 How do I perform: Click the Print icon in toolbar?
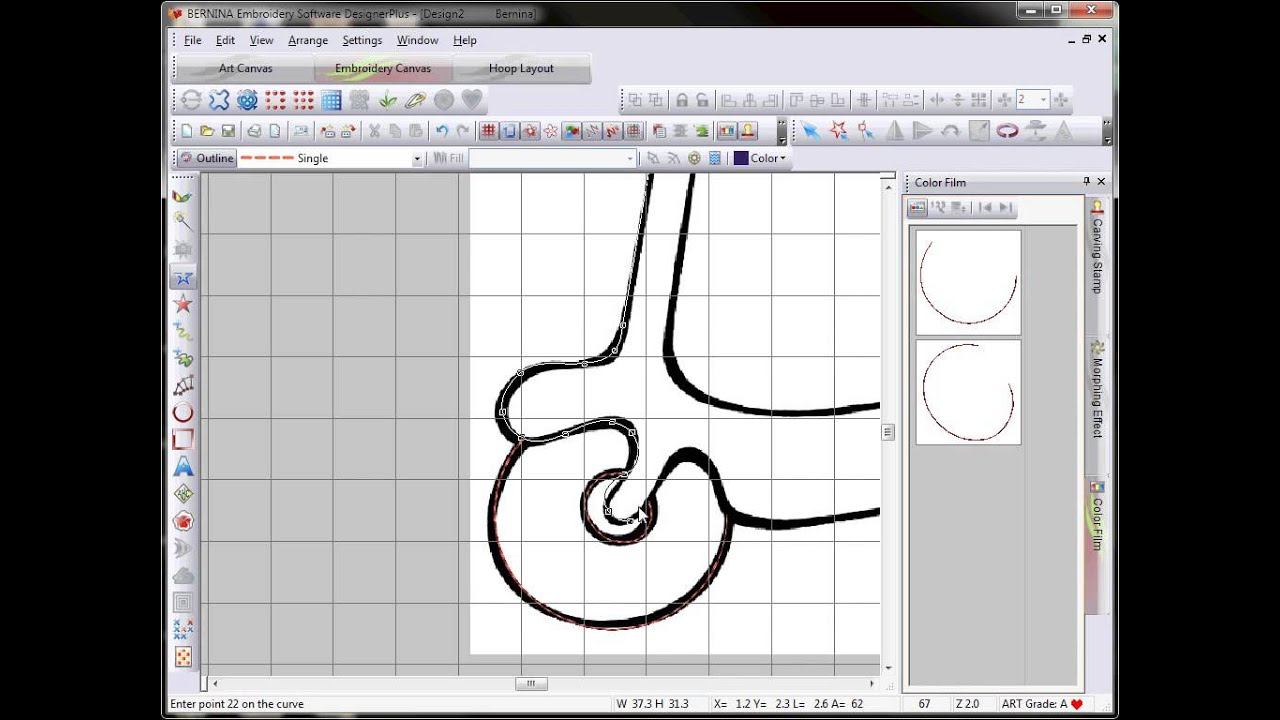[x=254, y=131]
